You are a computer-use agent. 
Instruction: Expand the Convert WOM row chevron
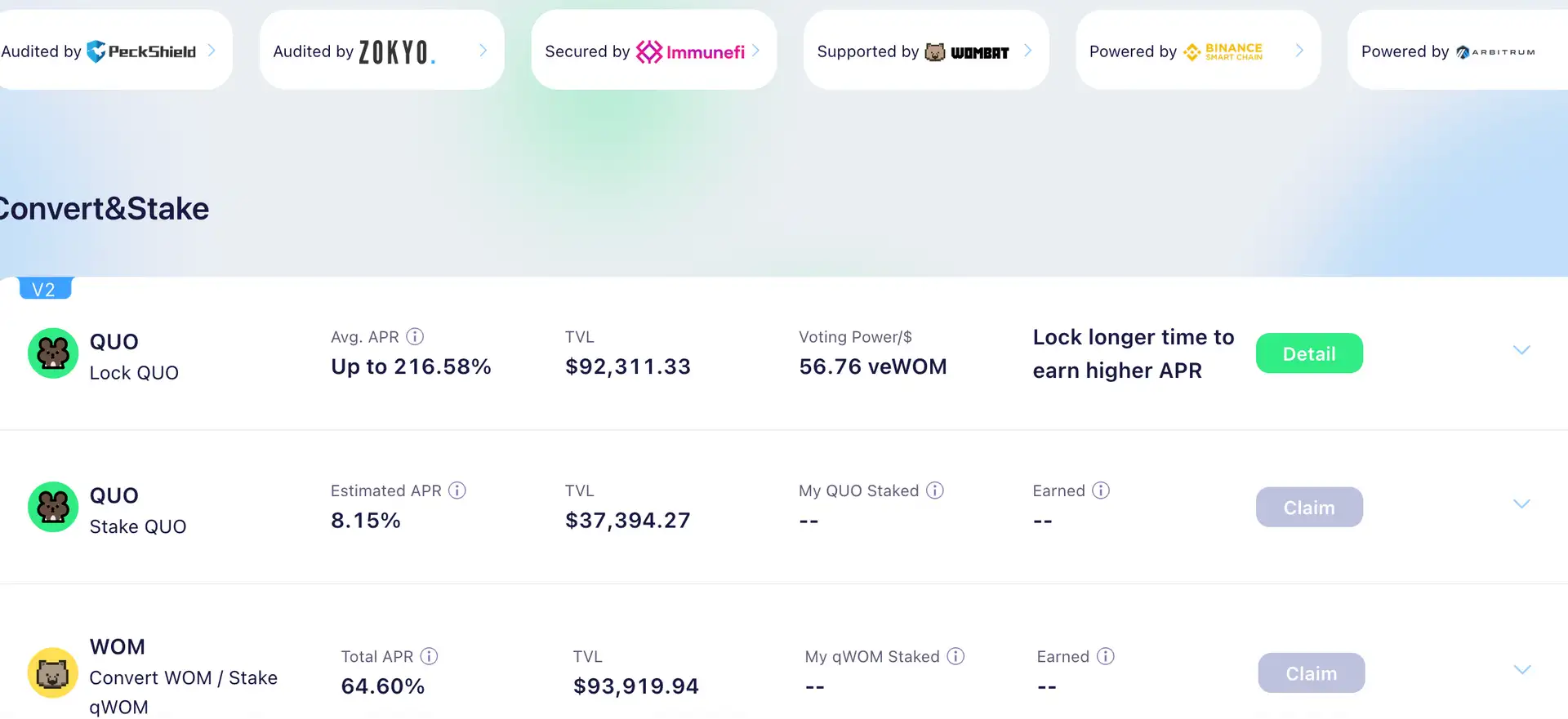pos(1521,670)
